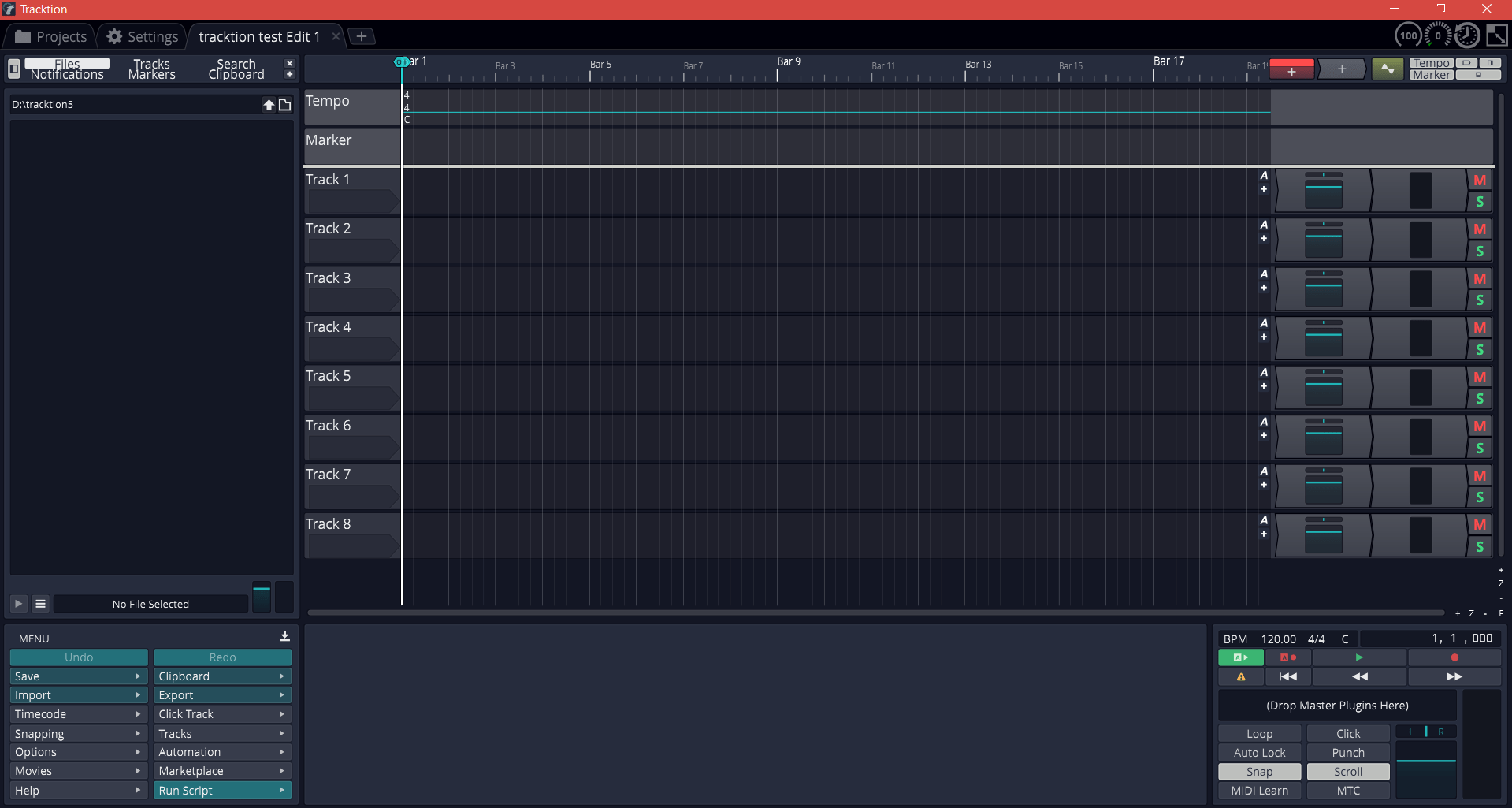The height and width of the screenshot is (808, 1512).
Task: Click the fast-forward transport button
Action: 1454,676
